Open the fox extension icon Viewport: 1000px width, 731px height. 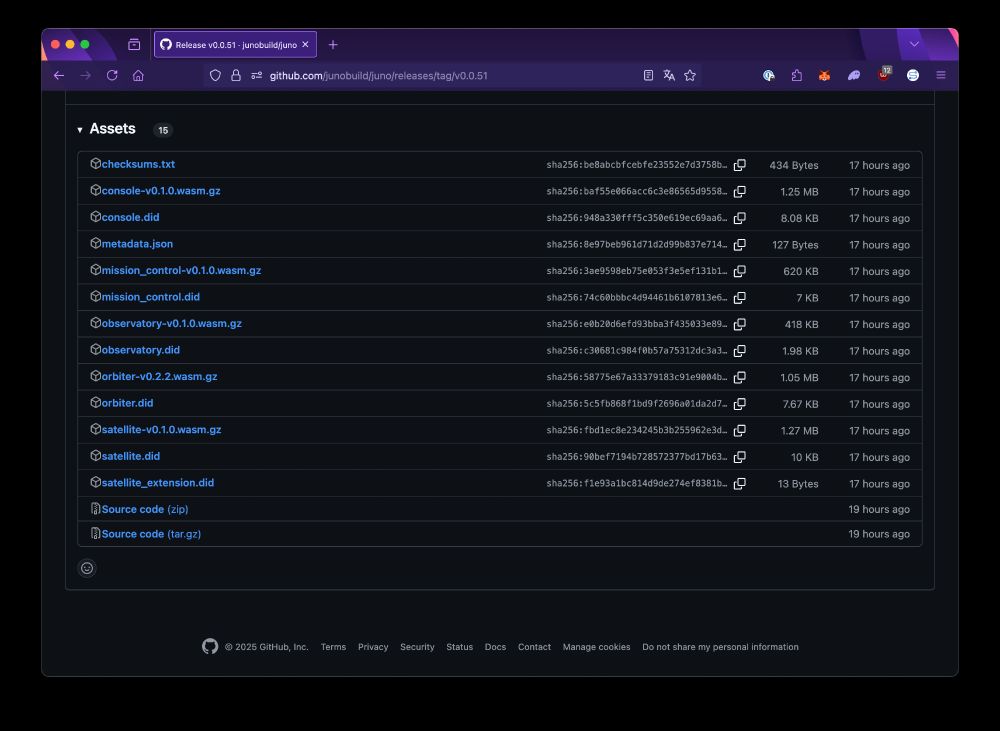pyautogui.click(x=824, y=75)
